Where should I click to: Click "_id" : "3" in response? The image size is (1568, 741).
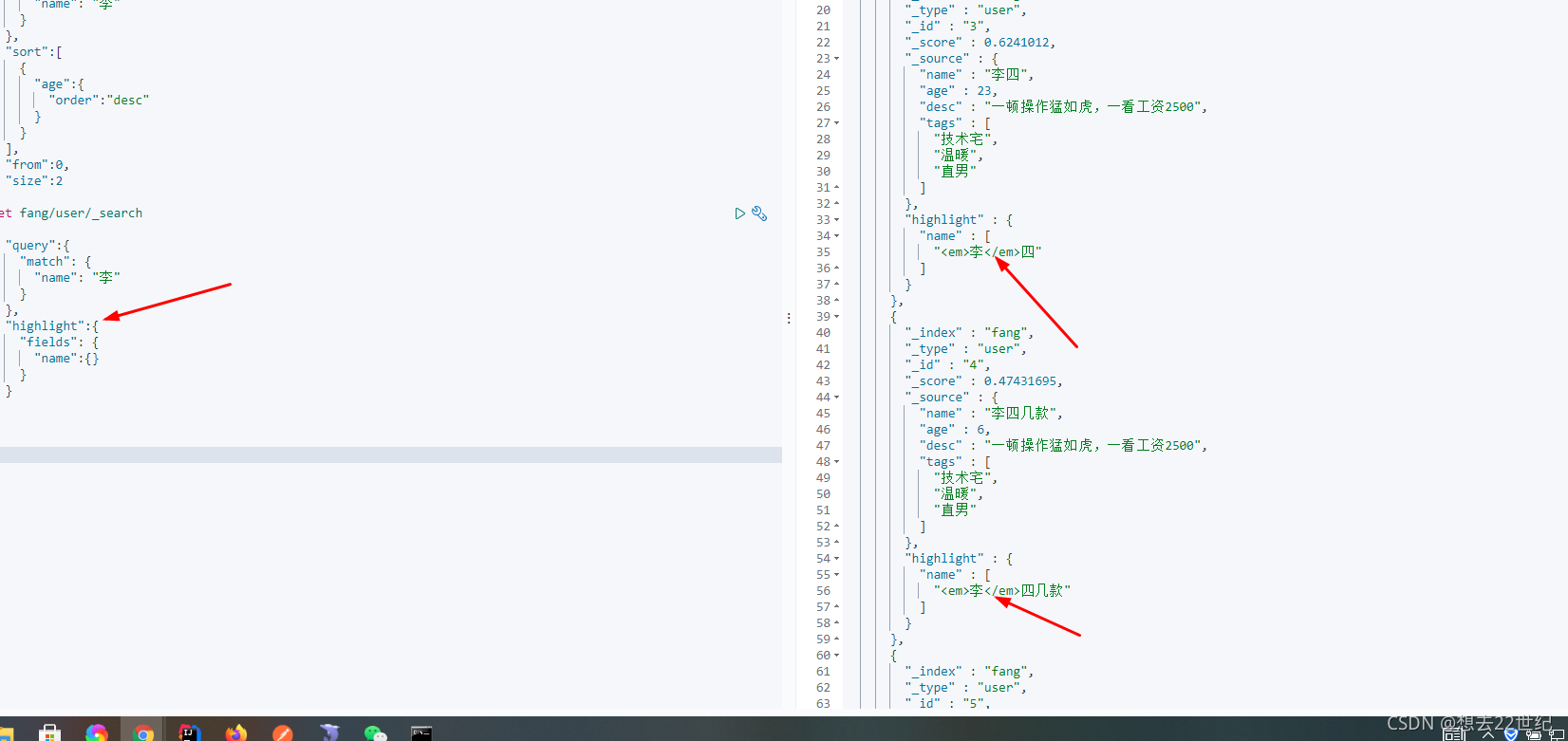[947, 27]
